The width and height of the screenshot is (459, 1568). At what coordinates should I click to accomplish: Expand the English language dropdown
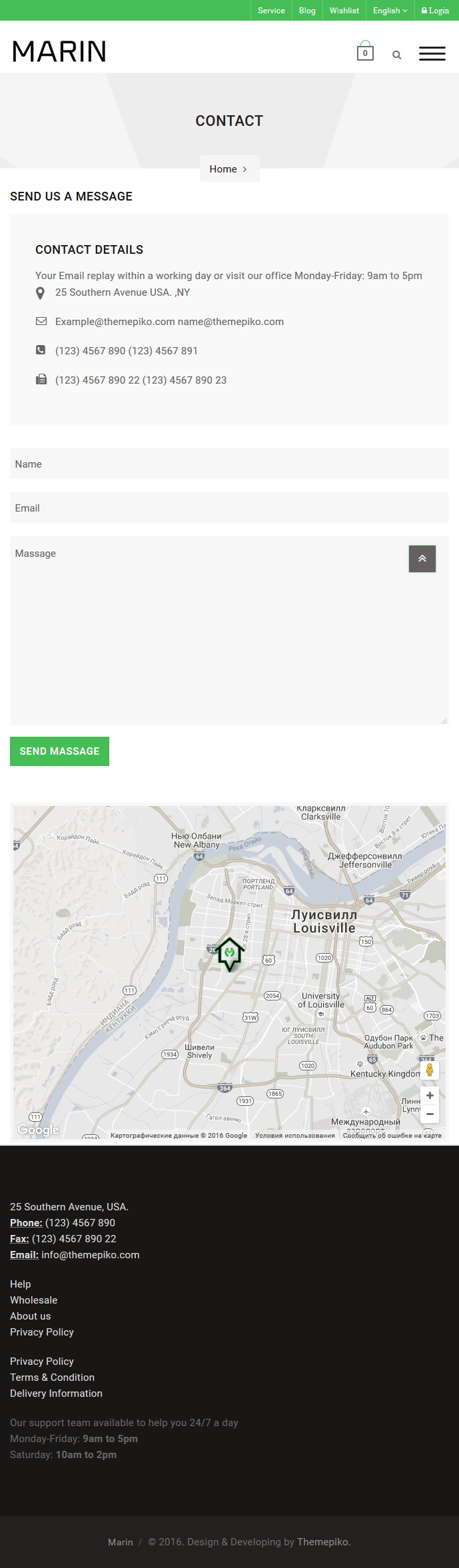(x=390, y=11)
